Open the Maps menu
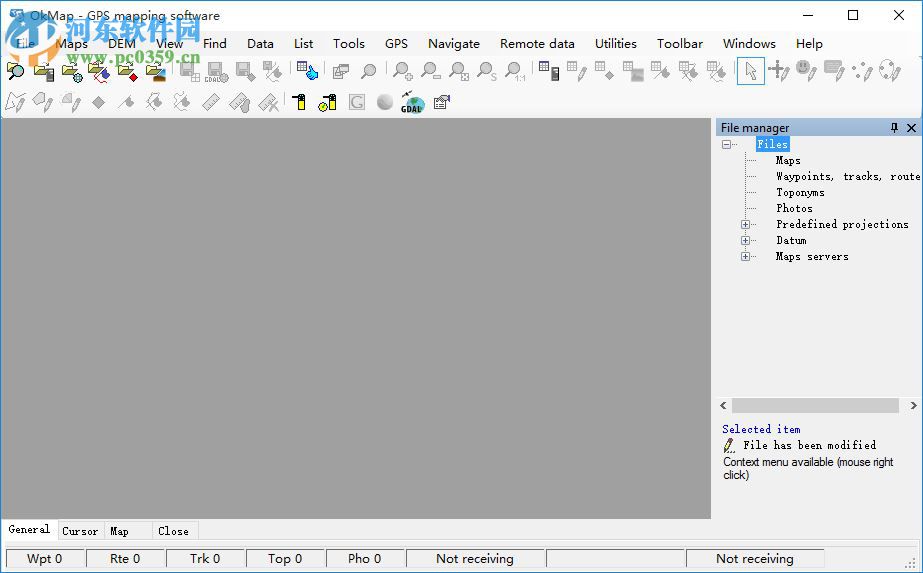The height and width of the screenshot is (573, 923). pos(71,44)
